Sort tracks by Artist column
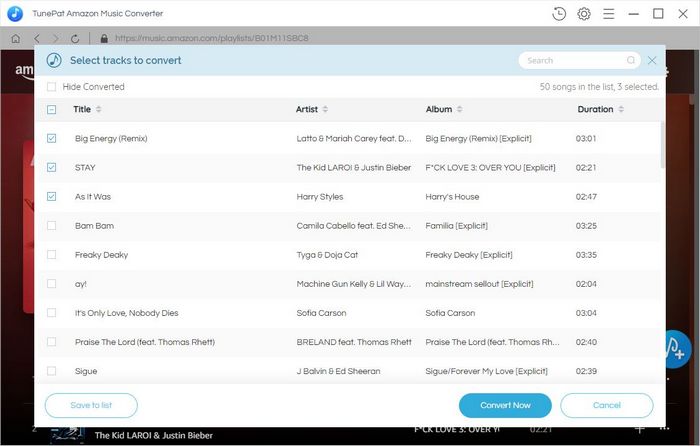700x446 pixels. coord(325,109)
